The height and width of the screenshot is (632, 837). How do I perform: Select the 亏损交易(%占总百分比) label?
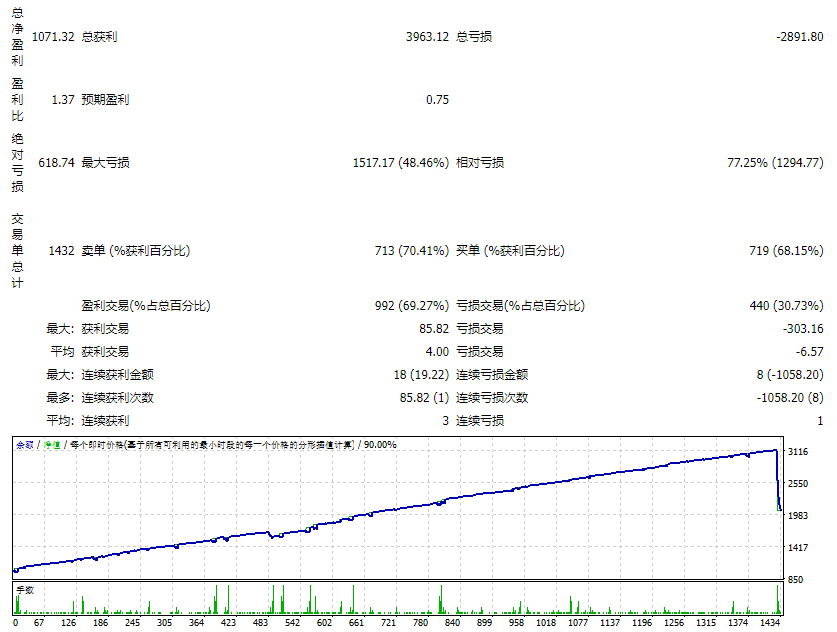(x=520, y=306)
